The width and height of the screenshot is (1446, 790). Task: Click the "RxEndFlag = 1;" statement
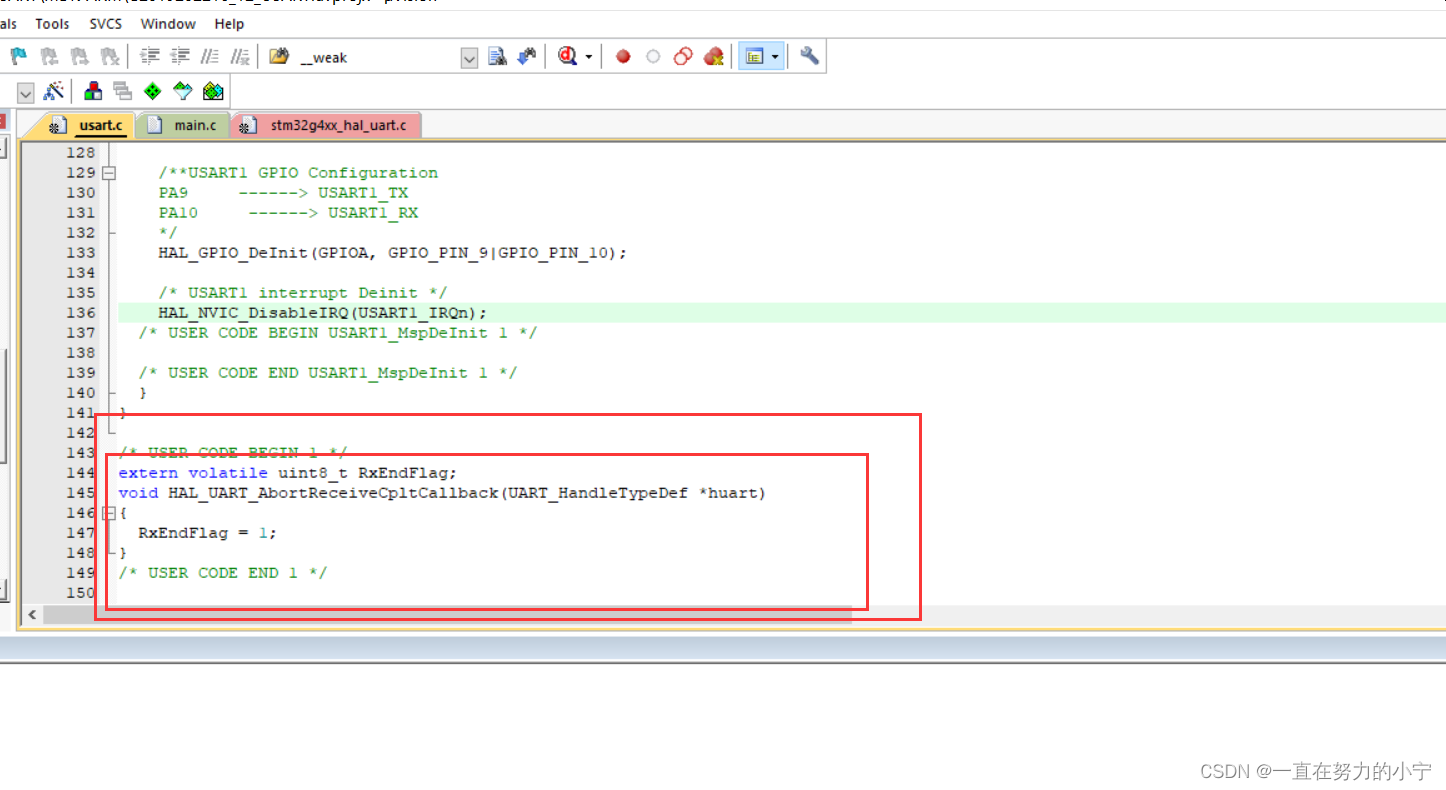pyautogui.click(x=207, y=533)
